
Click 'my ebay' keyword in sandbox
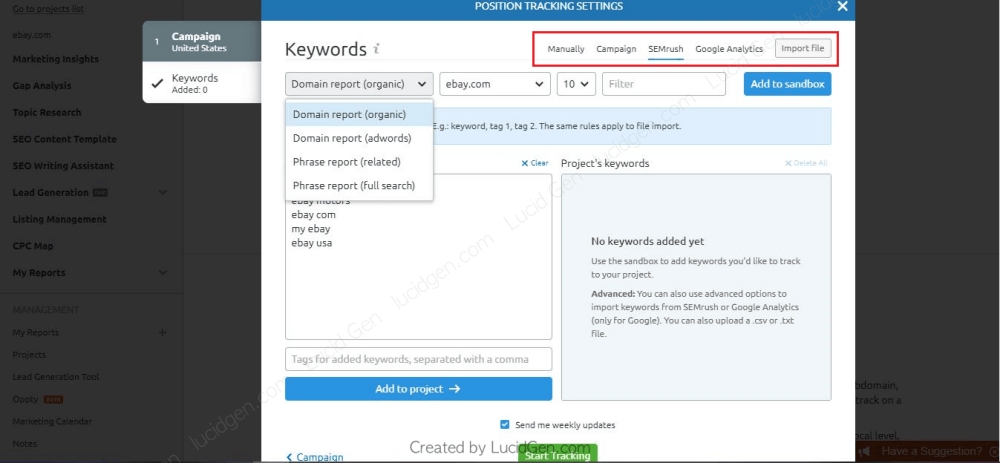311,229
